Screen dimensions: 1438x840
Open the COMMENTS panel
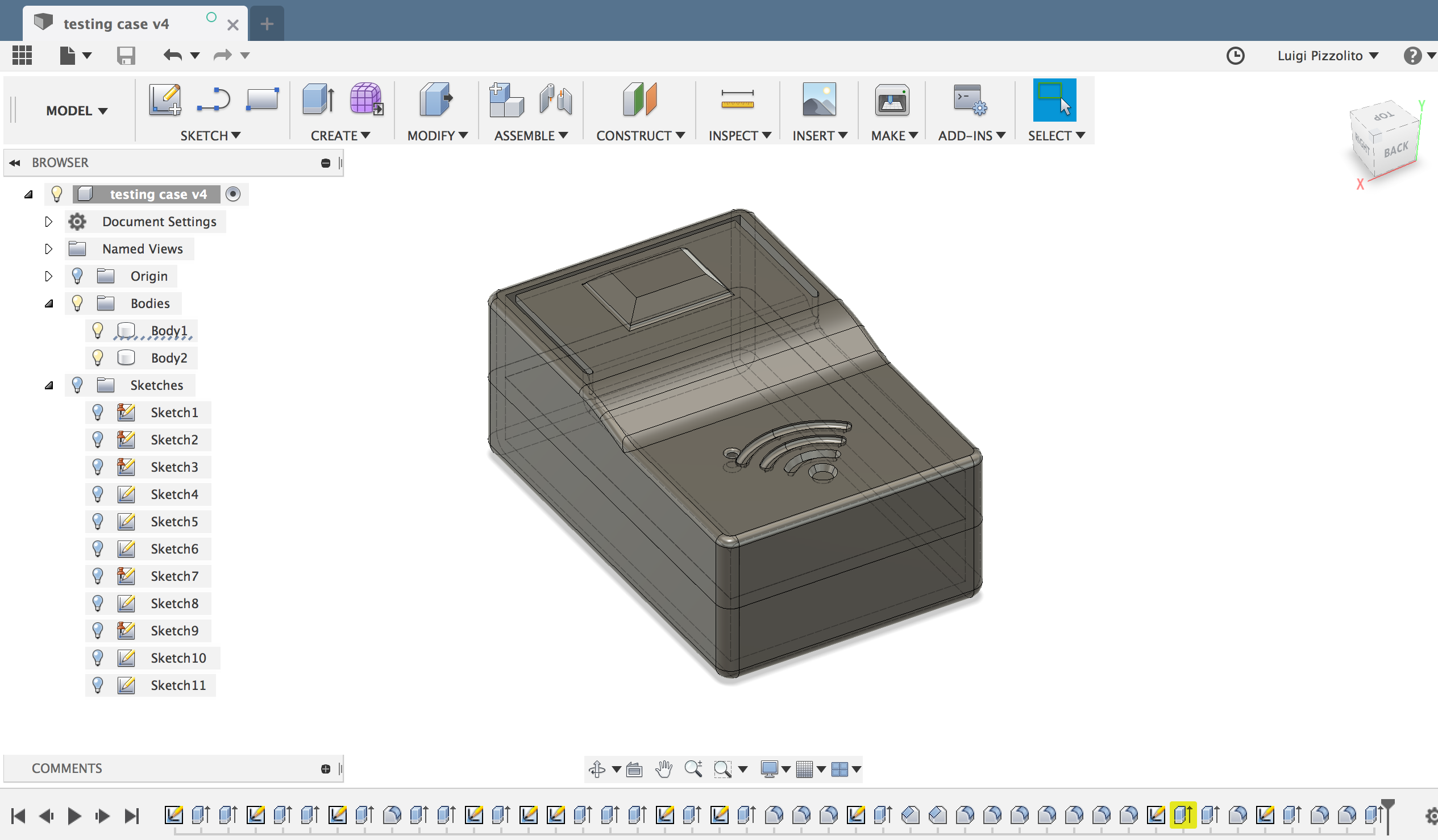tap(67, 768)
